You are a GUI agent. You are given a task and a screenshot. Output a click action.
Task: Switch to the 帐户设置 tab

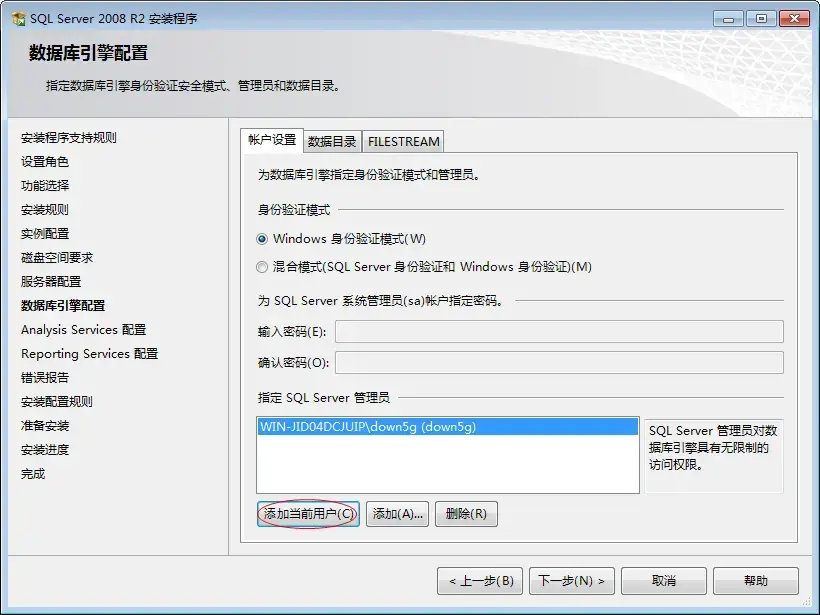[272, 140]
